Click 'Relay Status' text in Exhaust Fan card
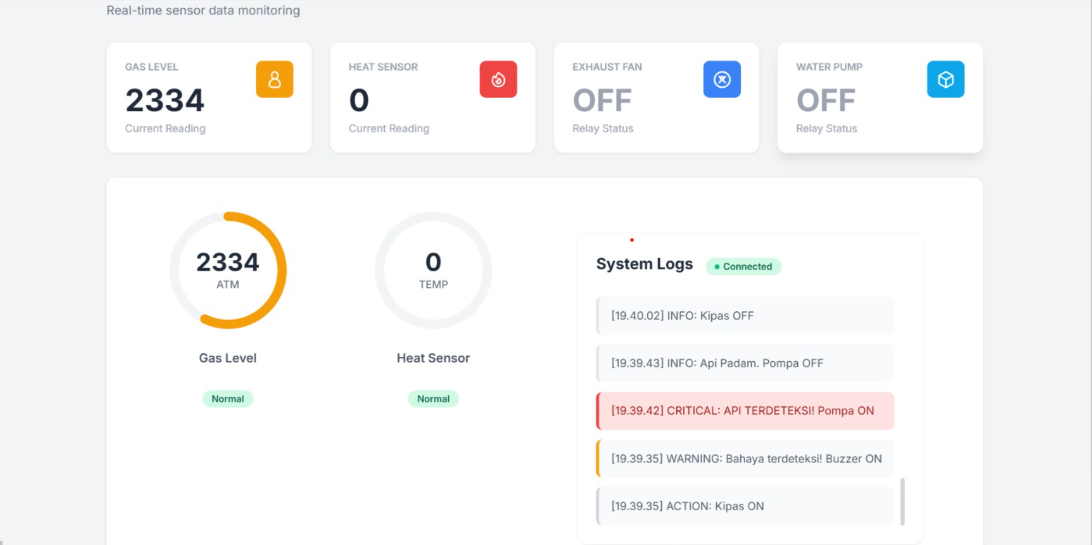 603,129
